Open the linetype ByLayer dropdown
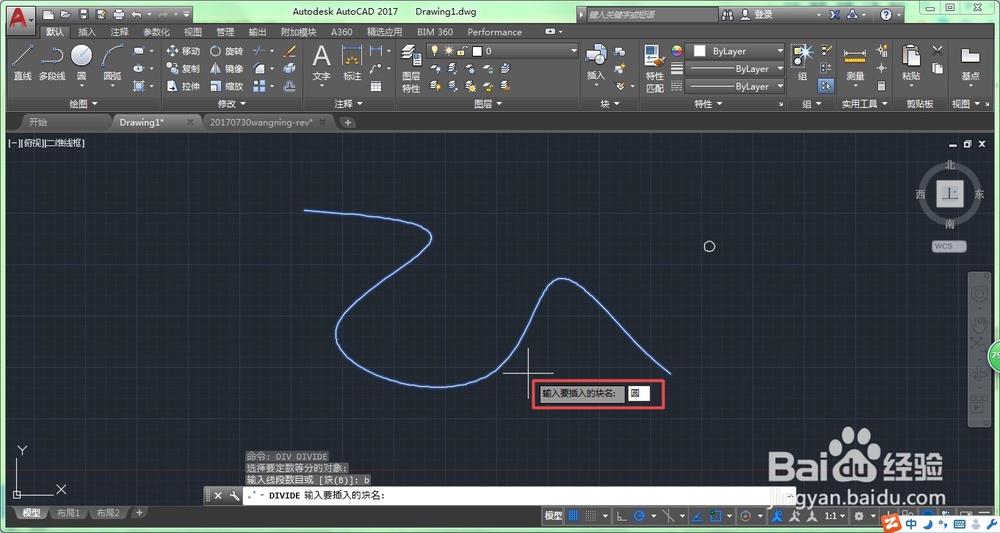Viewport: 1000px width, 533px height. 737,86
